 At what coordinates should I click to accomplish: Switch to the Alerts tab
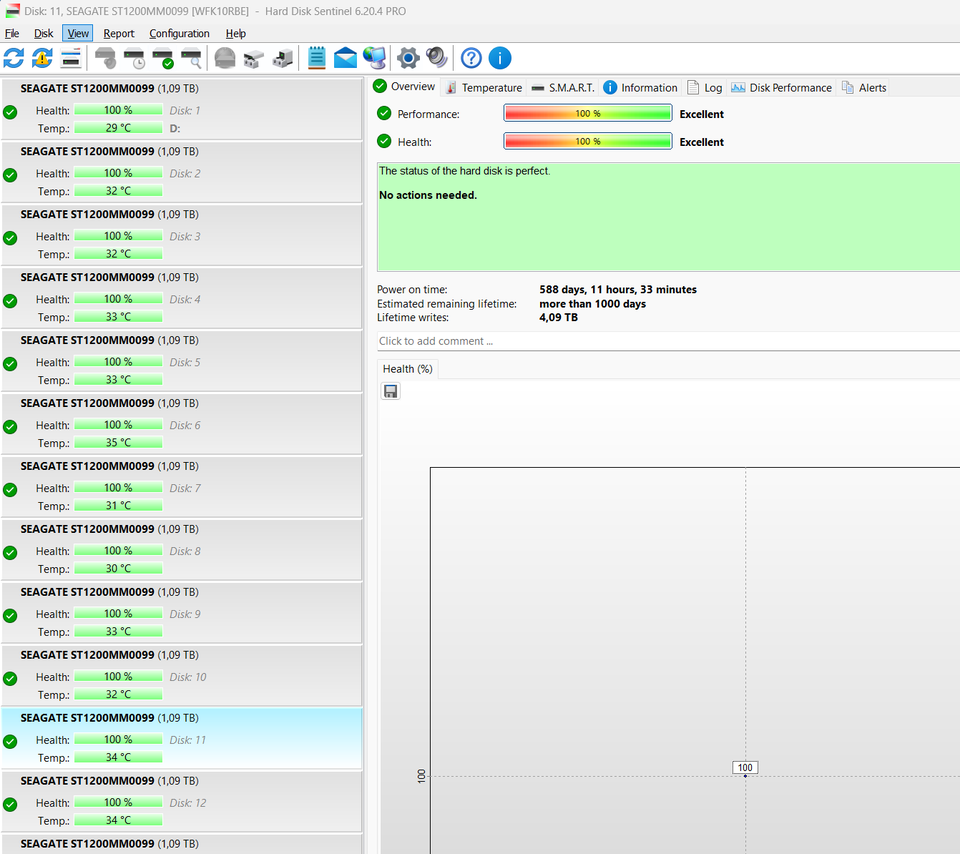click(864, 88)
